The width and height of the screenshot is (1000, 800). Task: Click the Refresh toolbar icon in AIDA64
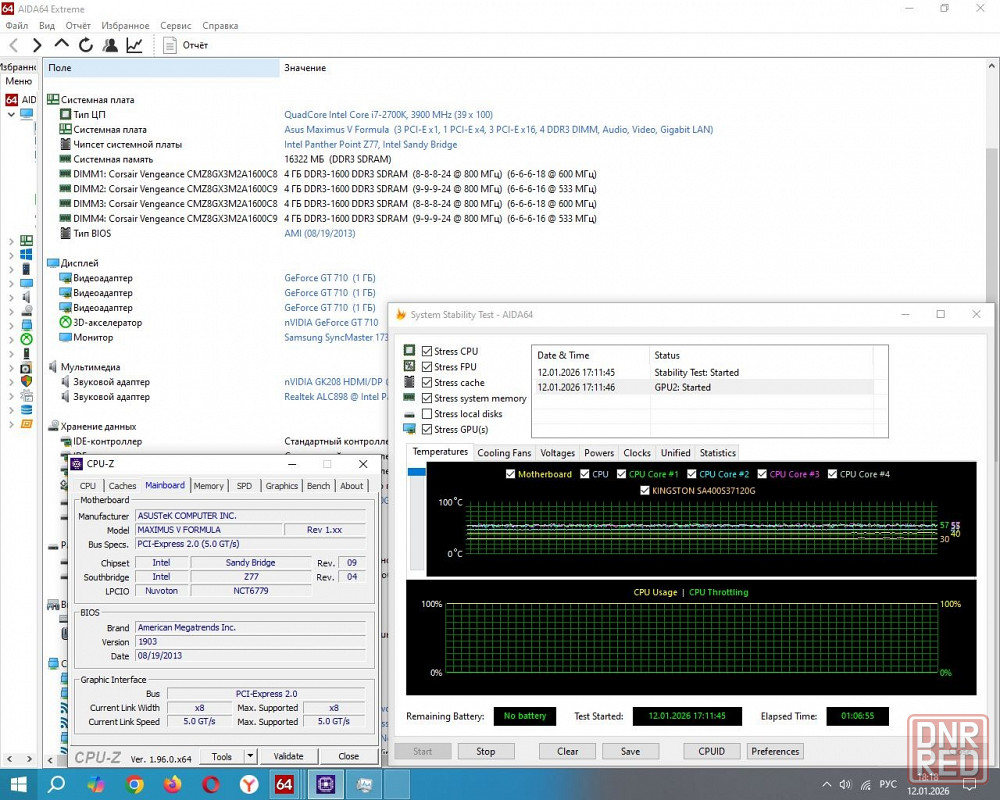click(86, 45)
